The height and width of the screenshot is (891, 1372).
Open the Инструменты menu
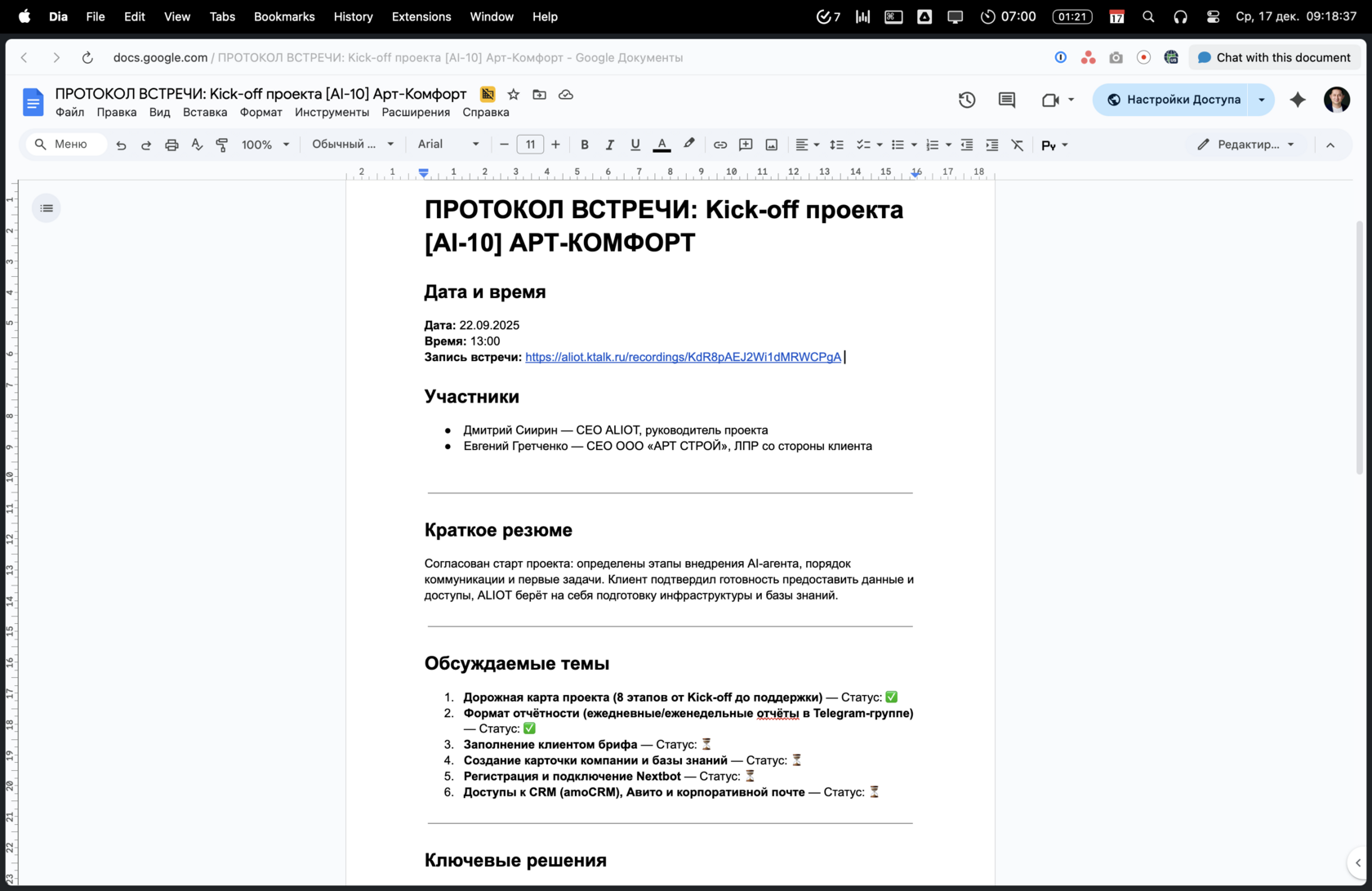point(332,113)
